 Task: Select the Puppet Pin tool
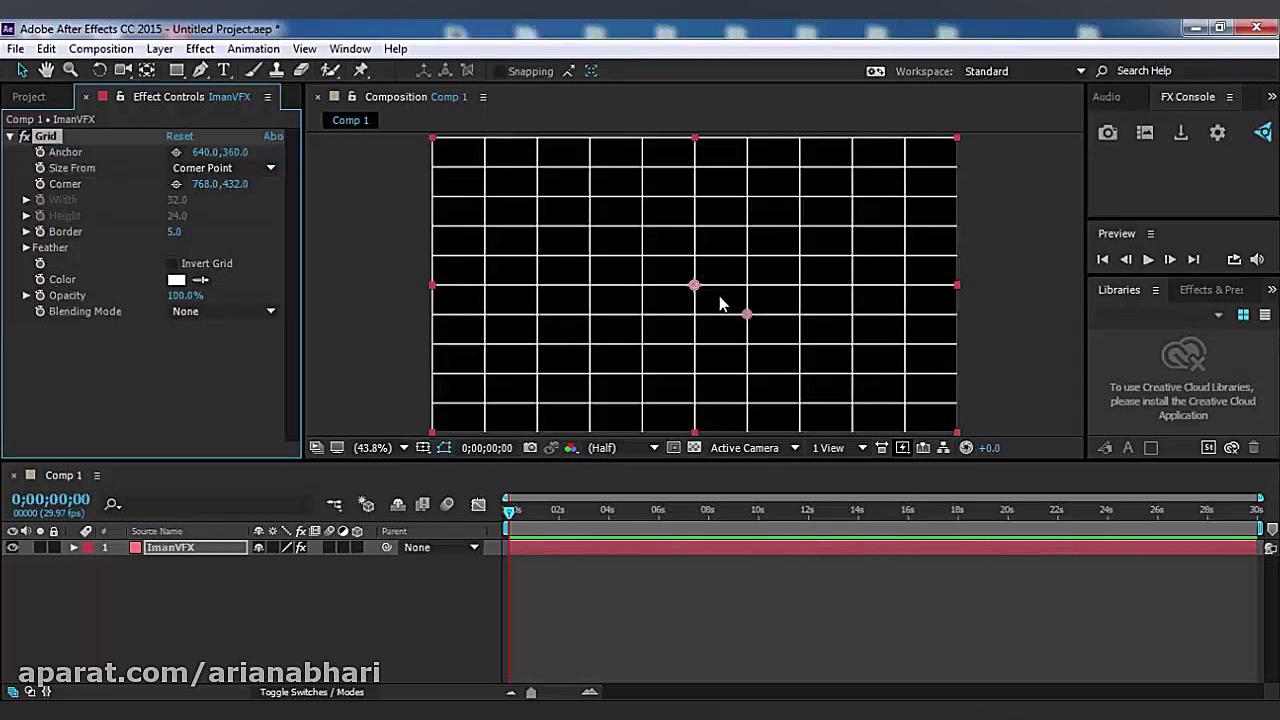tap(361, 70)
